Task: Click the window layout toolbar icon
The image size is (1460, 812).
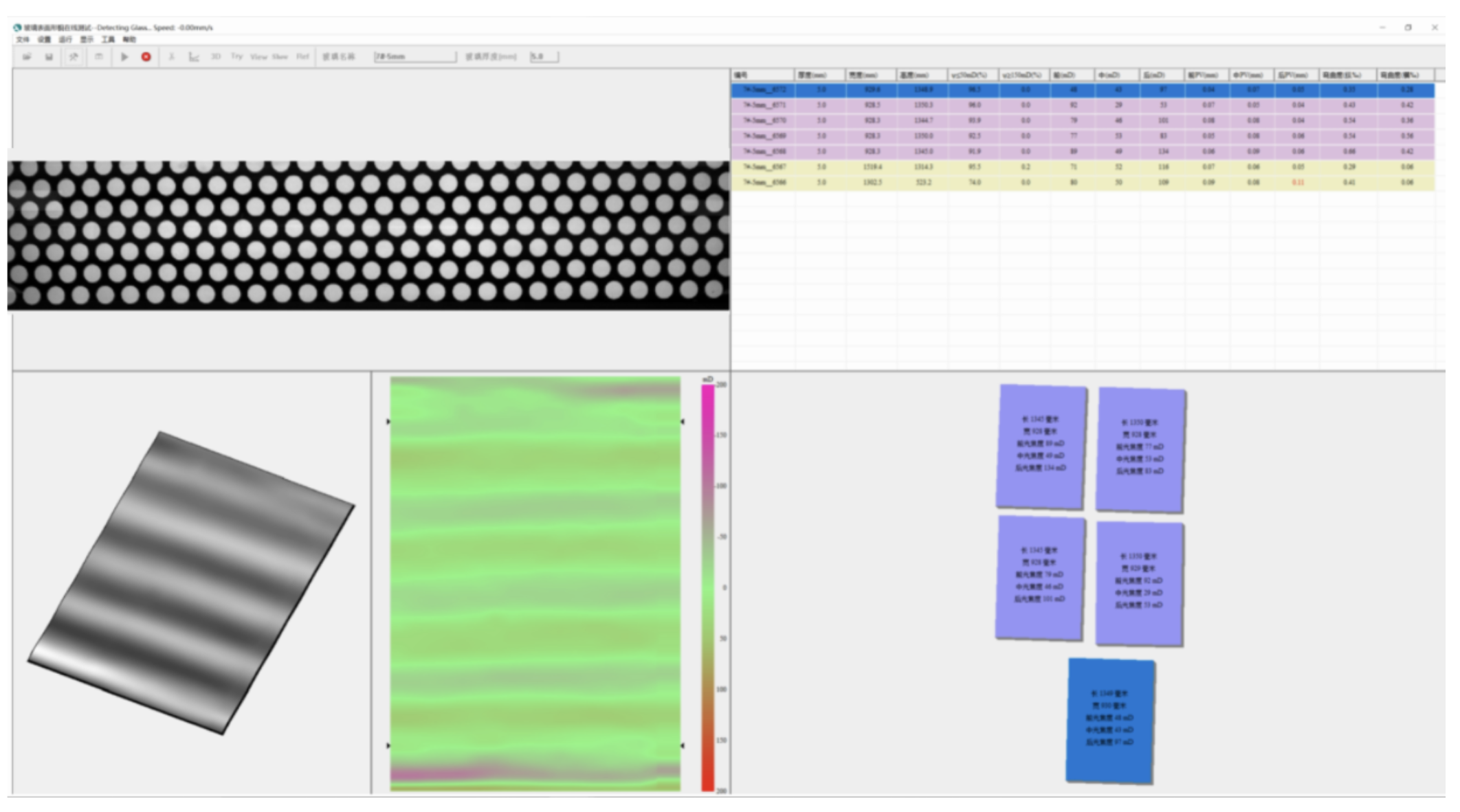Action: pyautogui.click(x=99, y=57)
